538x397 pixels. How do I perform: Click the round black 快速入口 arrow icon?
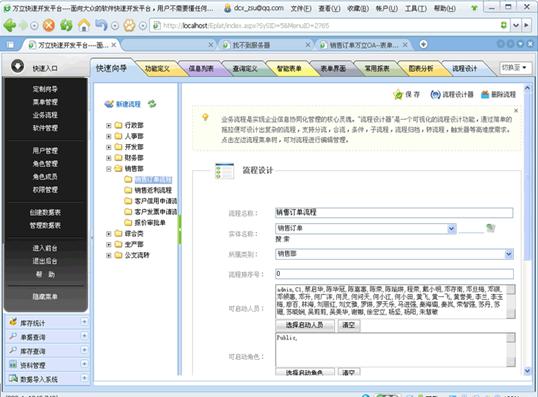click(x=17, y=66)
